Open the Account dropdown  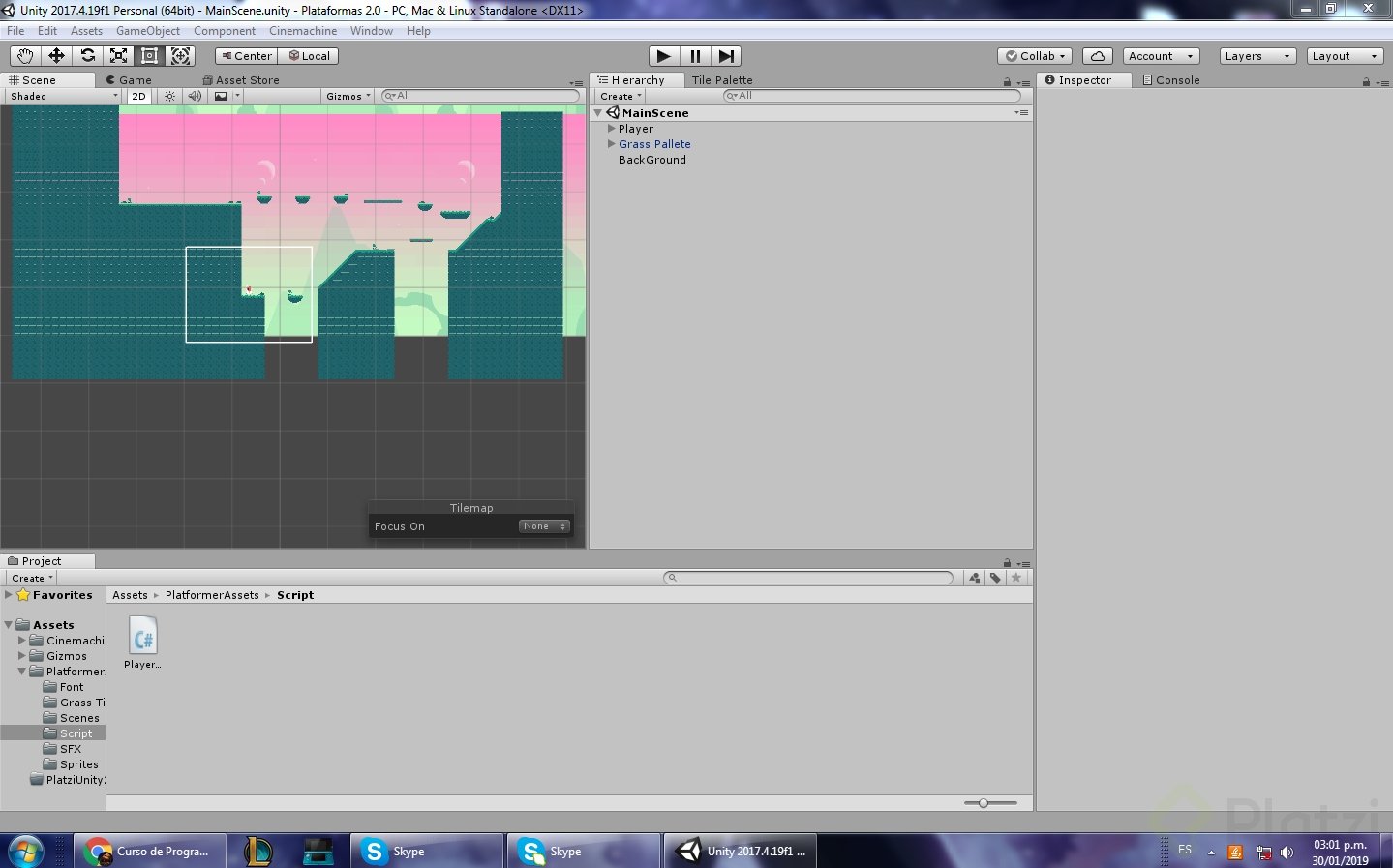(1162, 56)
